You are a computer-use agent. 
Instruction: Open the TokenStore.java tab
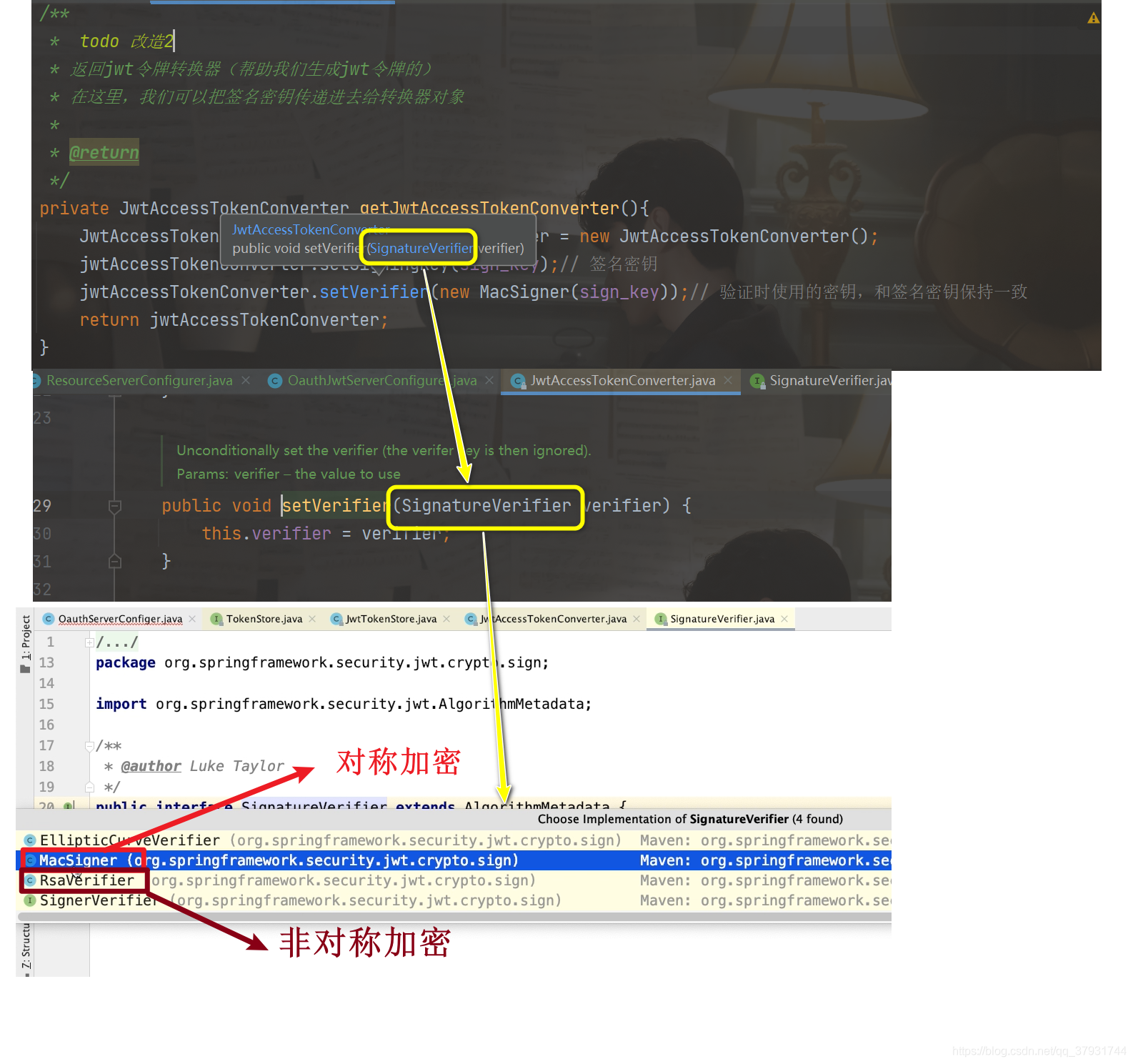264,619
